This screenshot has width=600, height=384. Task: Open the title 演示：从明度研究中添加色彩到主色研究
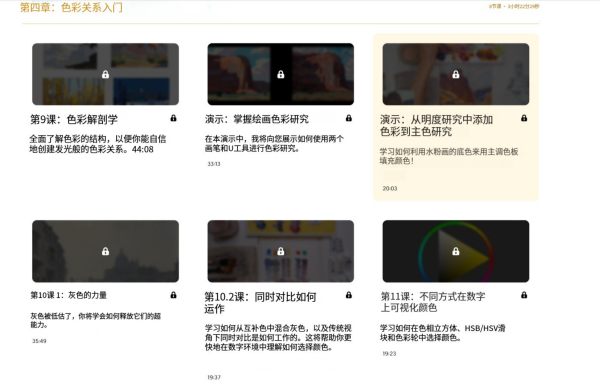point(436,125)
